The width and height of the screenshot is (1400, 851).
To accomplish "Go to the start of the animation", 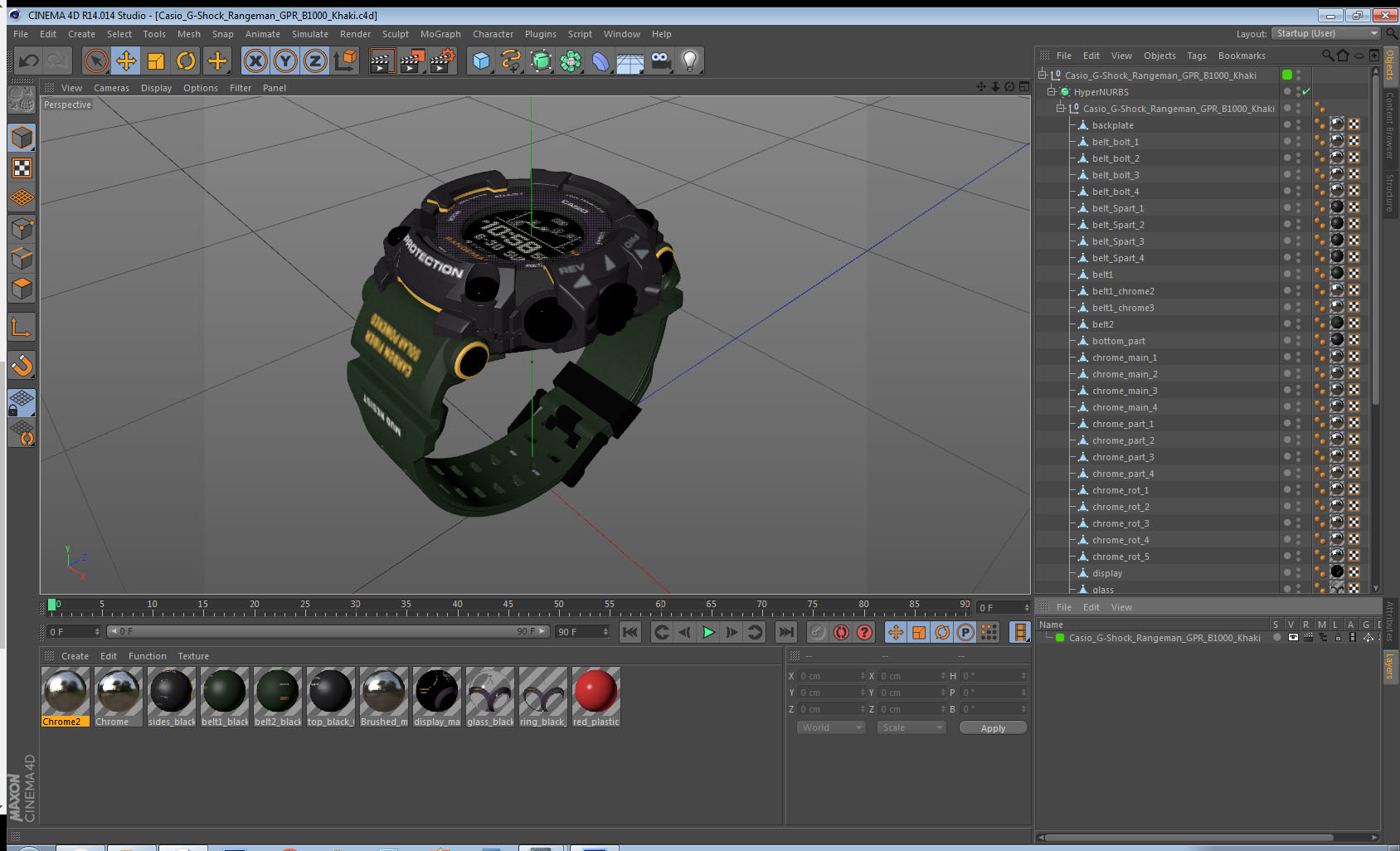I will pos(630,632).
